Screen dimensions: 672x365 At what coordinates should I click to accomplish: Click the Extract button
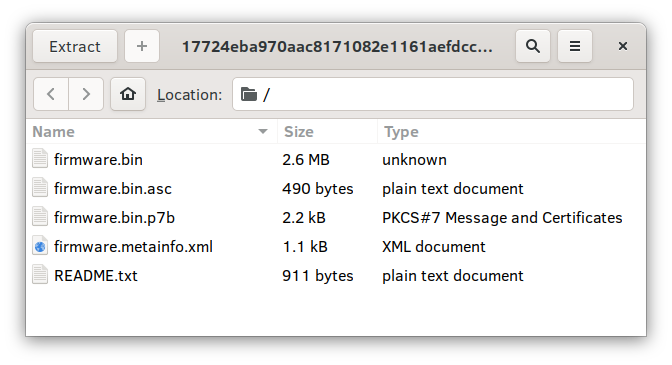(75, 46)
